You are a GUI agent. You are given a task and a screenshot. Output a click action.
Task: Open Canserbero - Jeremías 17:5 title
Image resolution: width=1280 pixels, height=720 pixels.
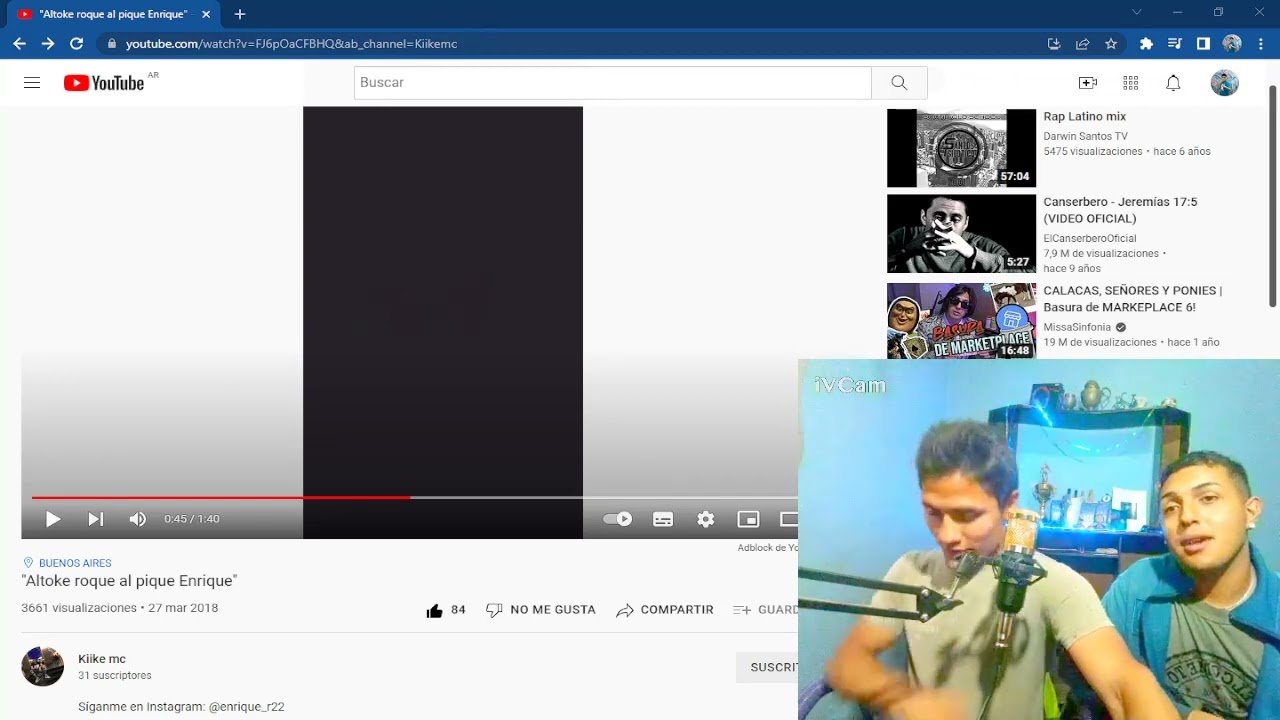coord(1120,210)
